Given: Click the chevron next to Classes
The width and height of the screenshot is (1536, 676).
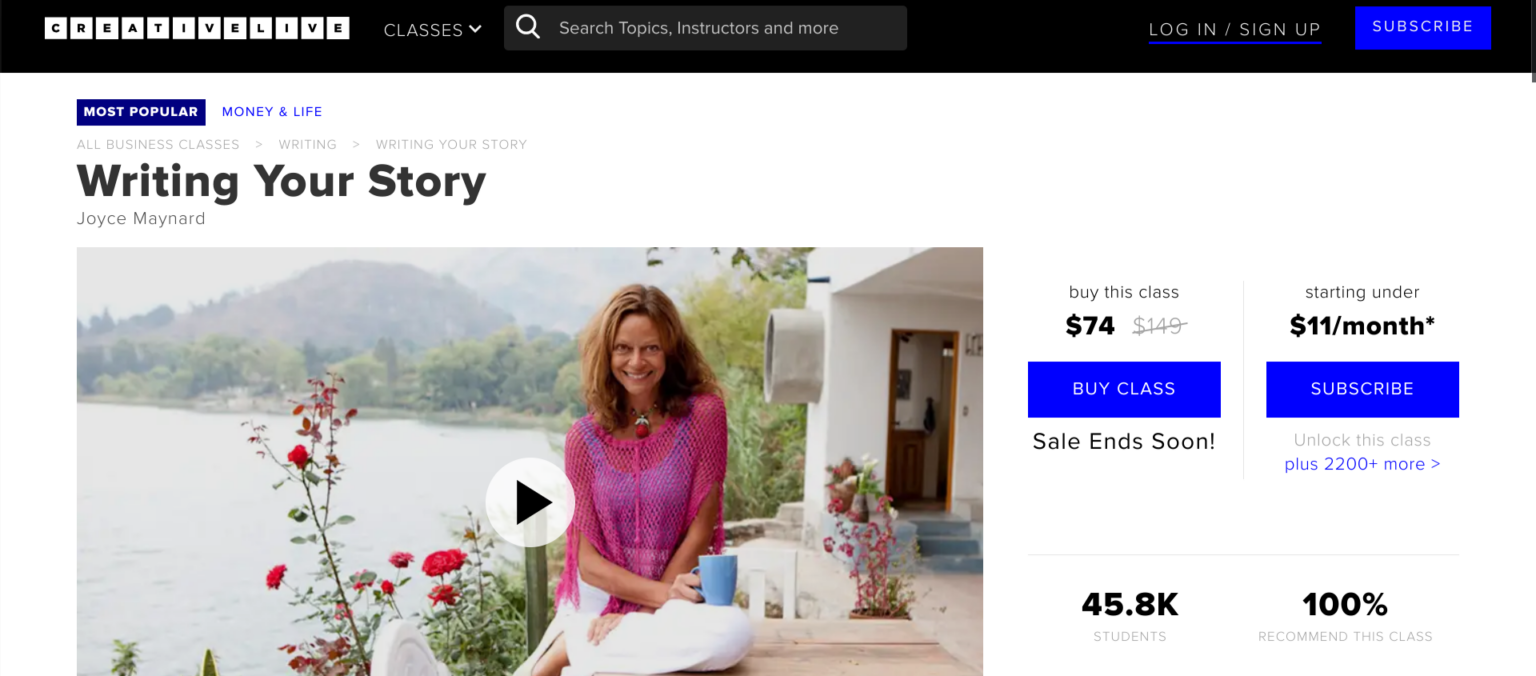Looking at the screenshot, I should point(475,29).
